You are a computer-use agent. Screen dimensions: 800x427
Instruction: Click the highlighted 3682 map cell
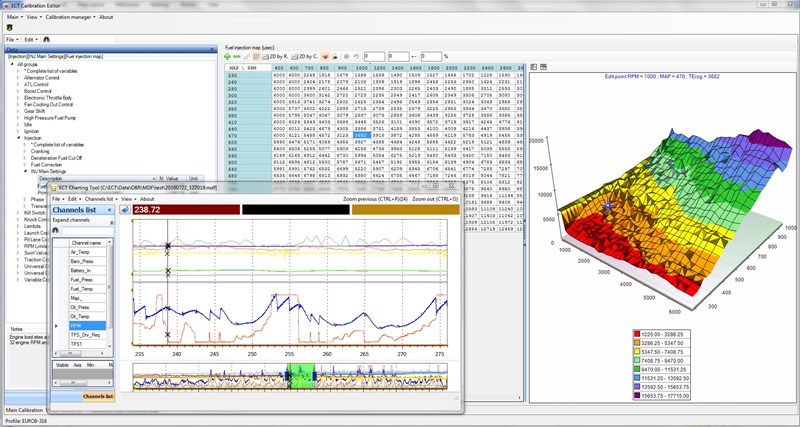pos(361,135)
